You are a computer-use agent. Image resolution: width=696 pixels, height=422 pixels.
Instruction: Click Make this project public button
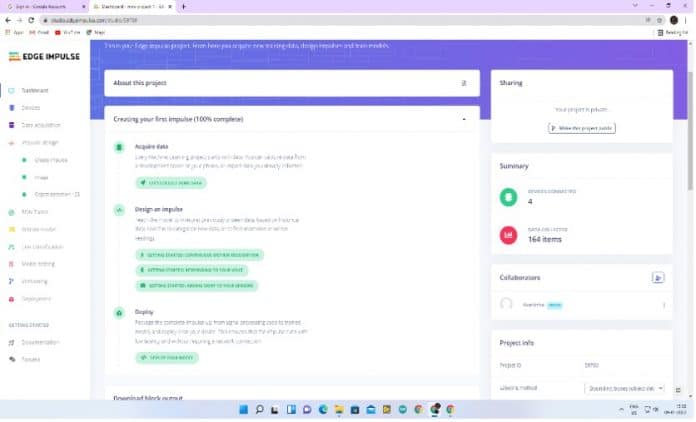pyautogui.click(x=581, y=129)
